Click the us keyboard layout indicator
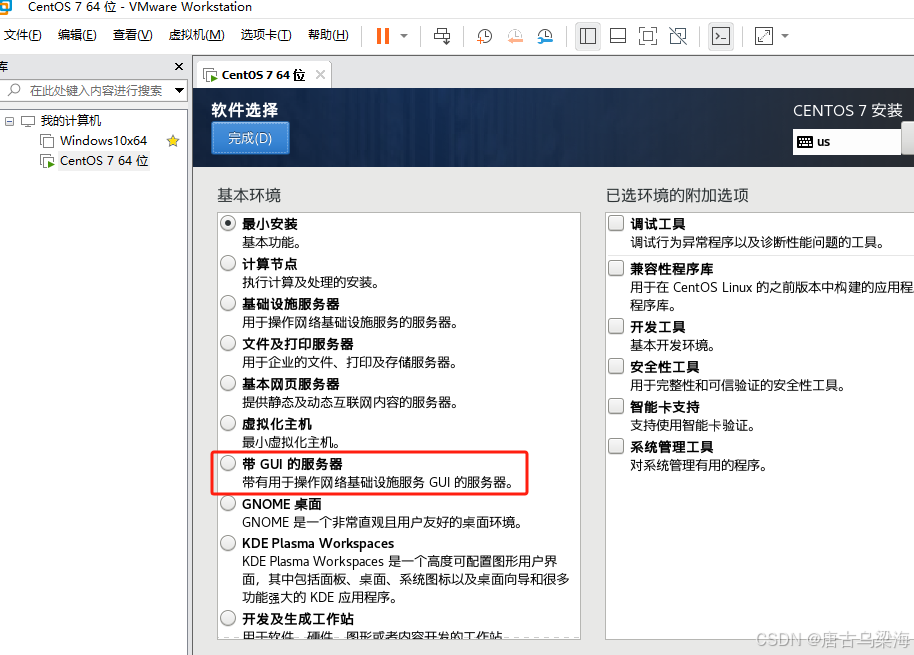The height and width of the screenshot is (655, 914). (846, 142)
